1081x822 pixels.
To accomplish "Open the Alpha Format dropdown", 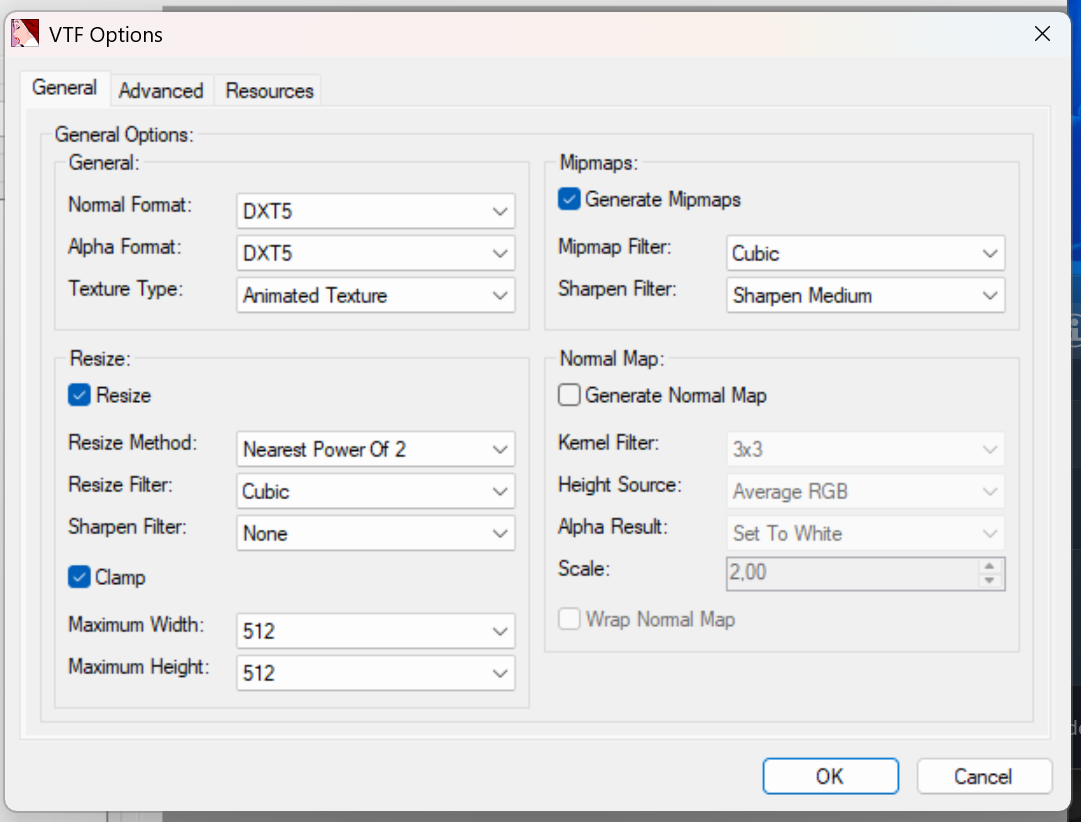I will pyautogui.click(x=376, y=254).
